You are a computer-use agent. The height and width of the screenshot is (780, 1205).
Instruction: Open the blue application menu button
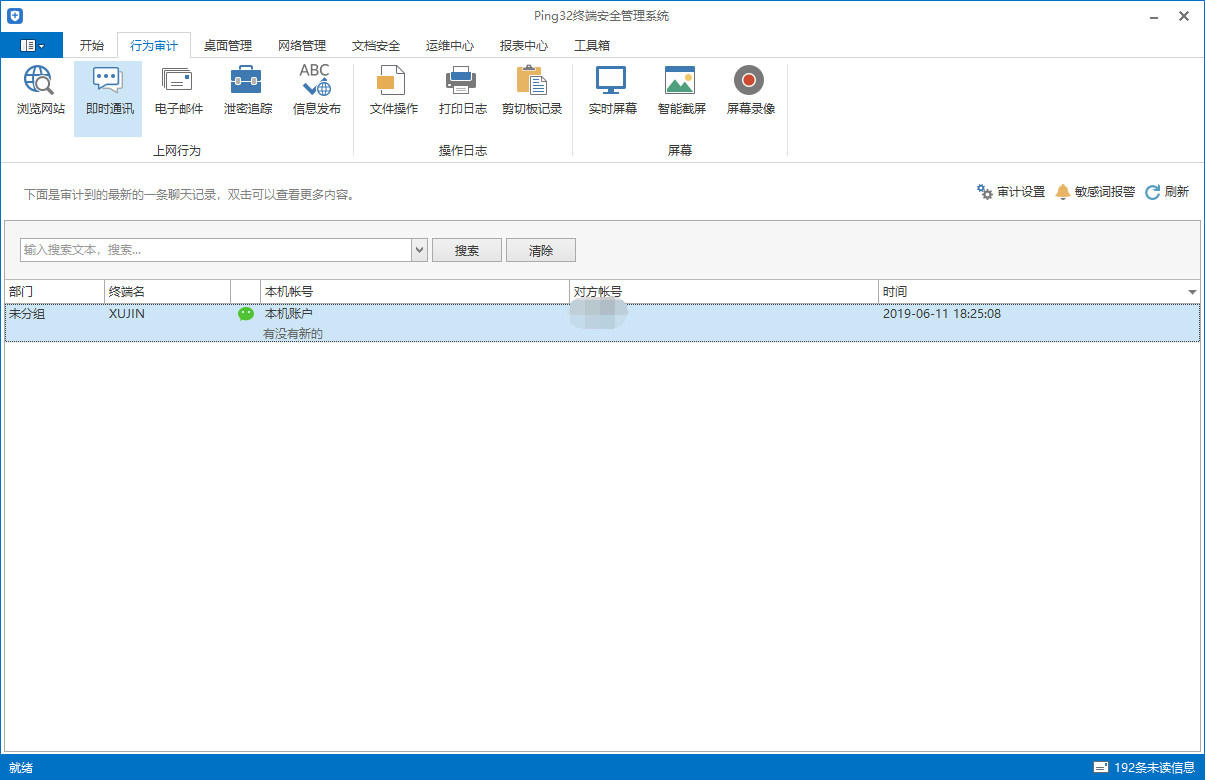(x=32, y=45)
